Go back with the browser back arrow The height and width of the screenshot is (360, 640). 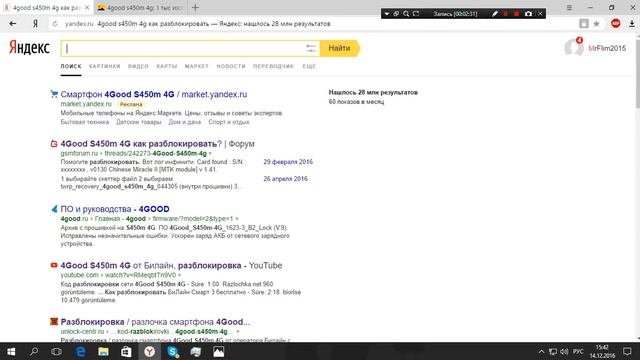pyautogui.click(x=13, y=24)
